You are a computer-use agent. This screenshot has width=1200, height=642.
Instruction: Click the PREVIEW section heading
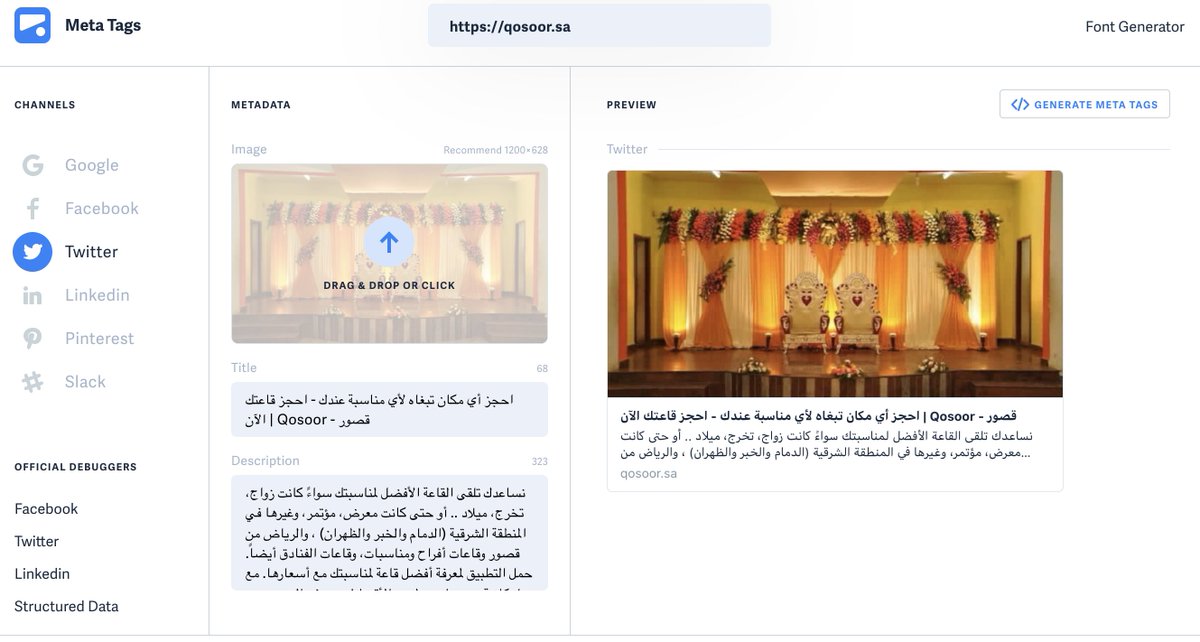coord(632,105)
